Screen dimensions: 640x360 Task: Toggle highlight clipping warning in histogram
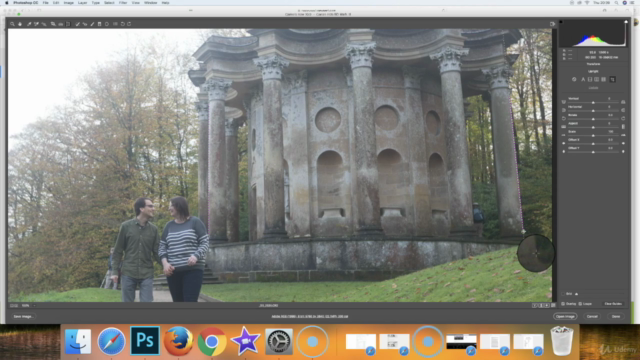coord(626,22)
